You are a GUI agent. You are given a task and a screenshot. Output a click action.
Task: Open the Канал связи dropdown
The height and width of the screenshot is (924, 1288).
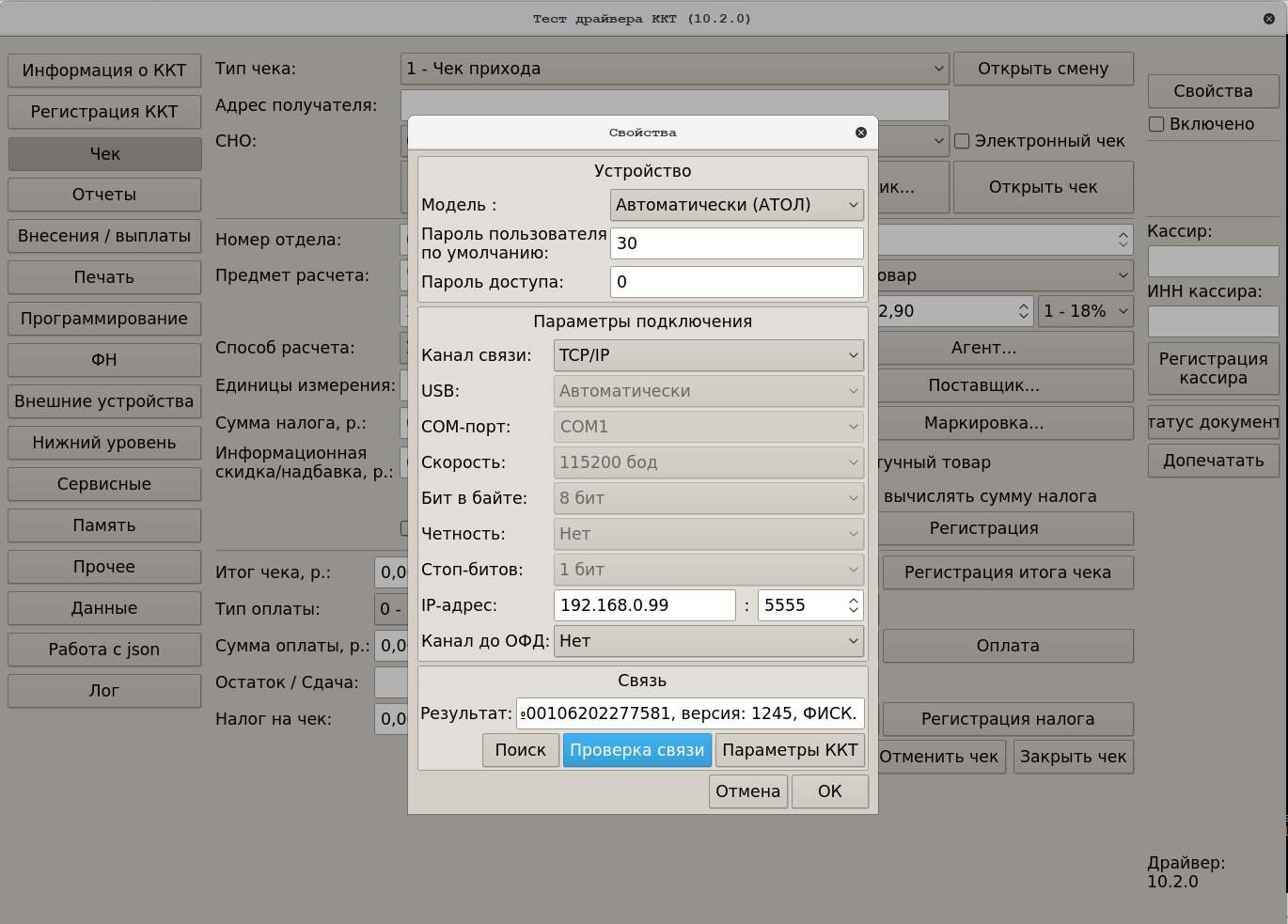[708, 355]
